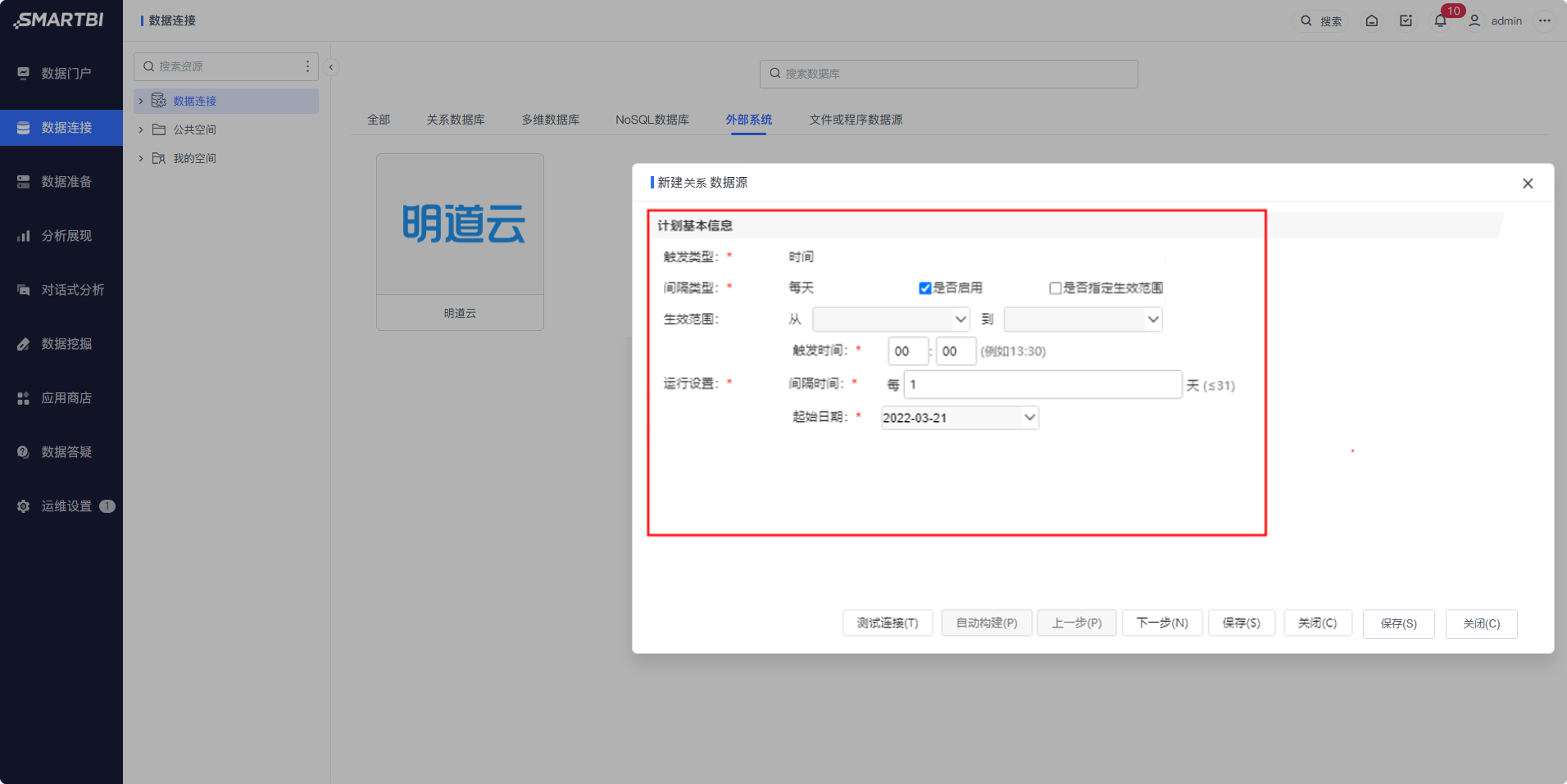1567x784 pixels.
Task: Switch to the 多维数据库 tab
Action: pos(551,120)
